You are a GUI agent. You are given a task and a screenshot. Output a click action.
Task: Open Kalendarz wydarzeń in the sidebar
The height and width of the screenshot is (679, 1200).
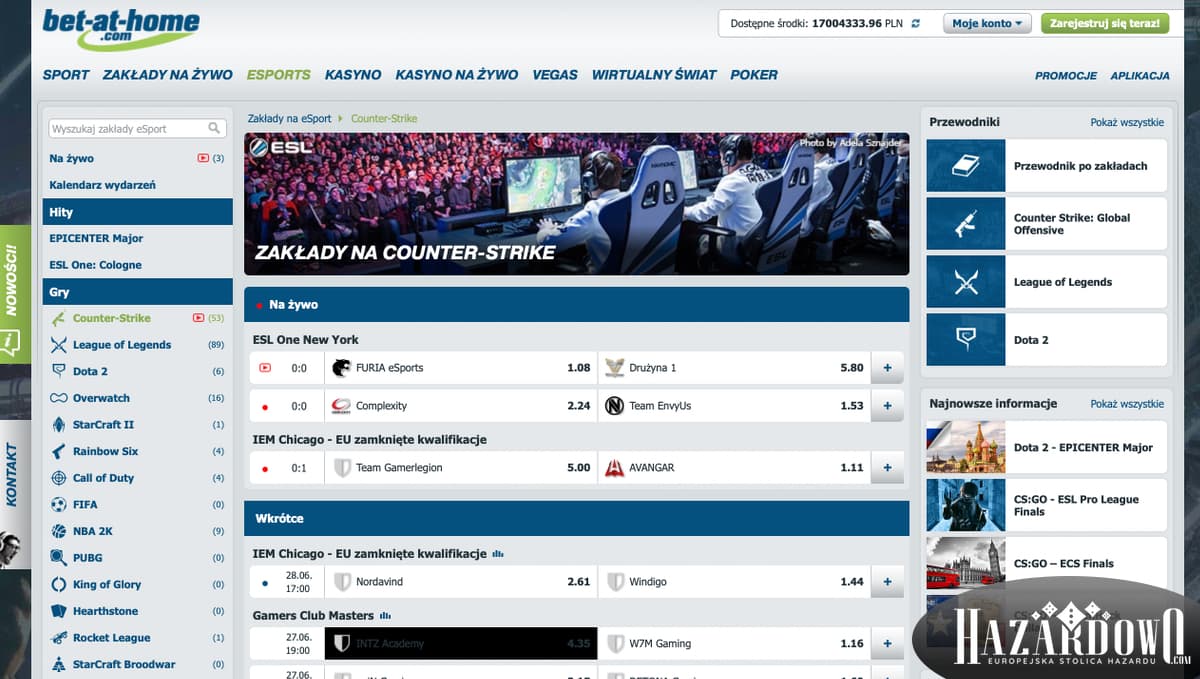(x=102, y=185)
